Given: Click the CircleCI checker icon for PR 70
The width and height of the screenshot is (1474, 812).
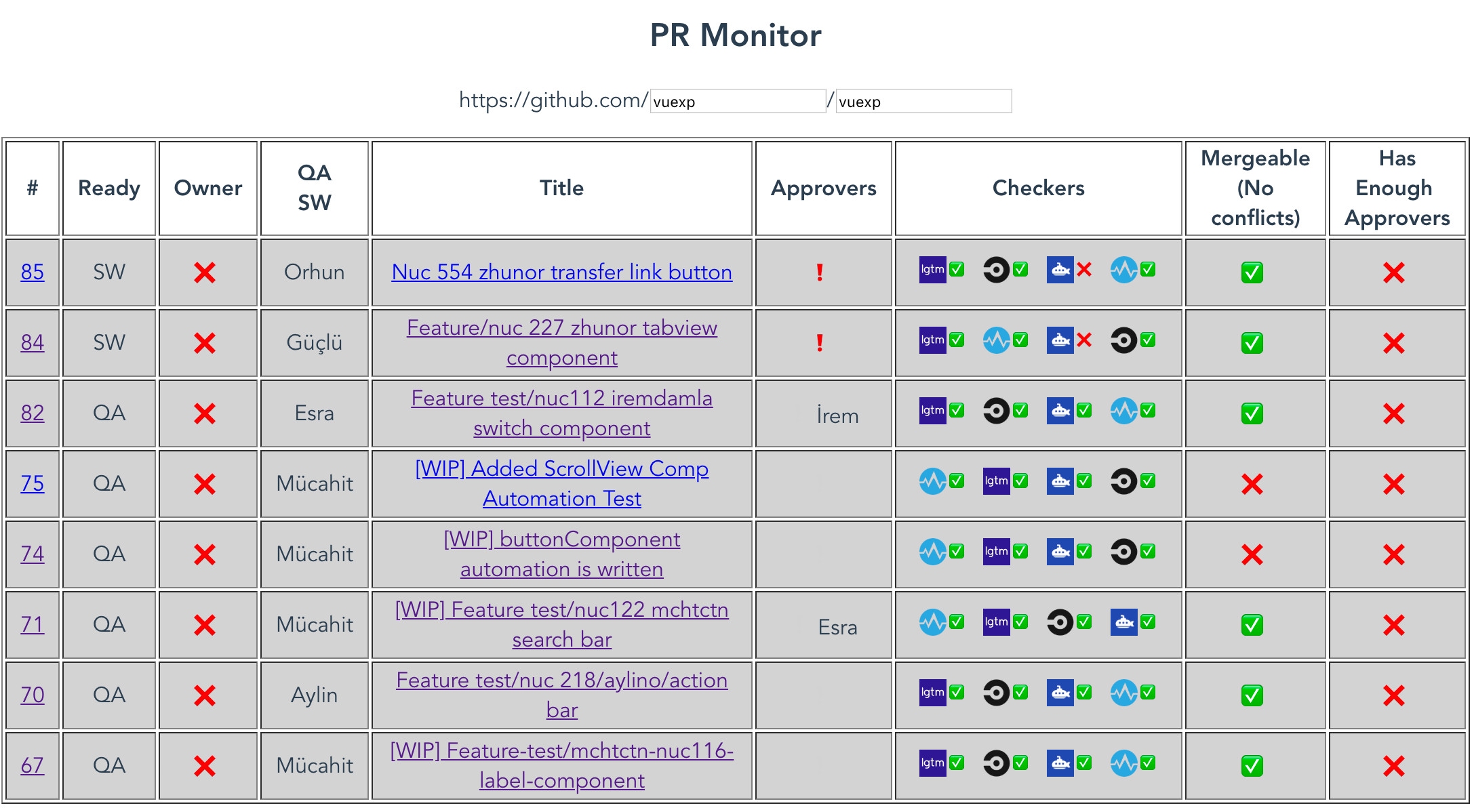Looking at the screenshot, I should 996,693.
